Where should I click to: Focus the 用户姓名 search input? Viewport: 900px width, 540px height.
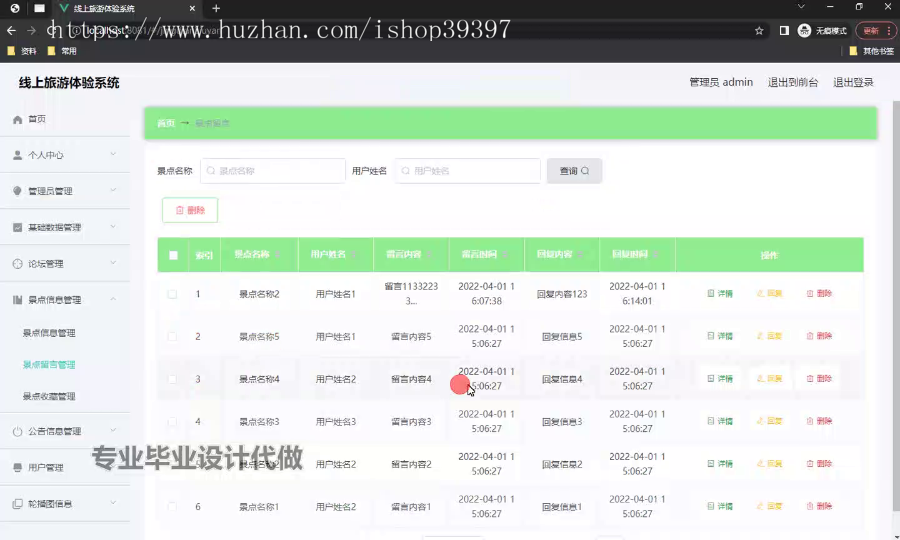[468, 171]
